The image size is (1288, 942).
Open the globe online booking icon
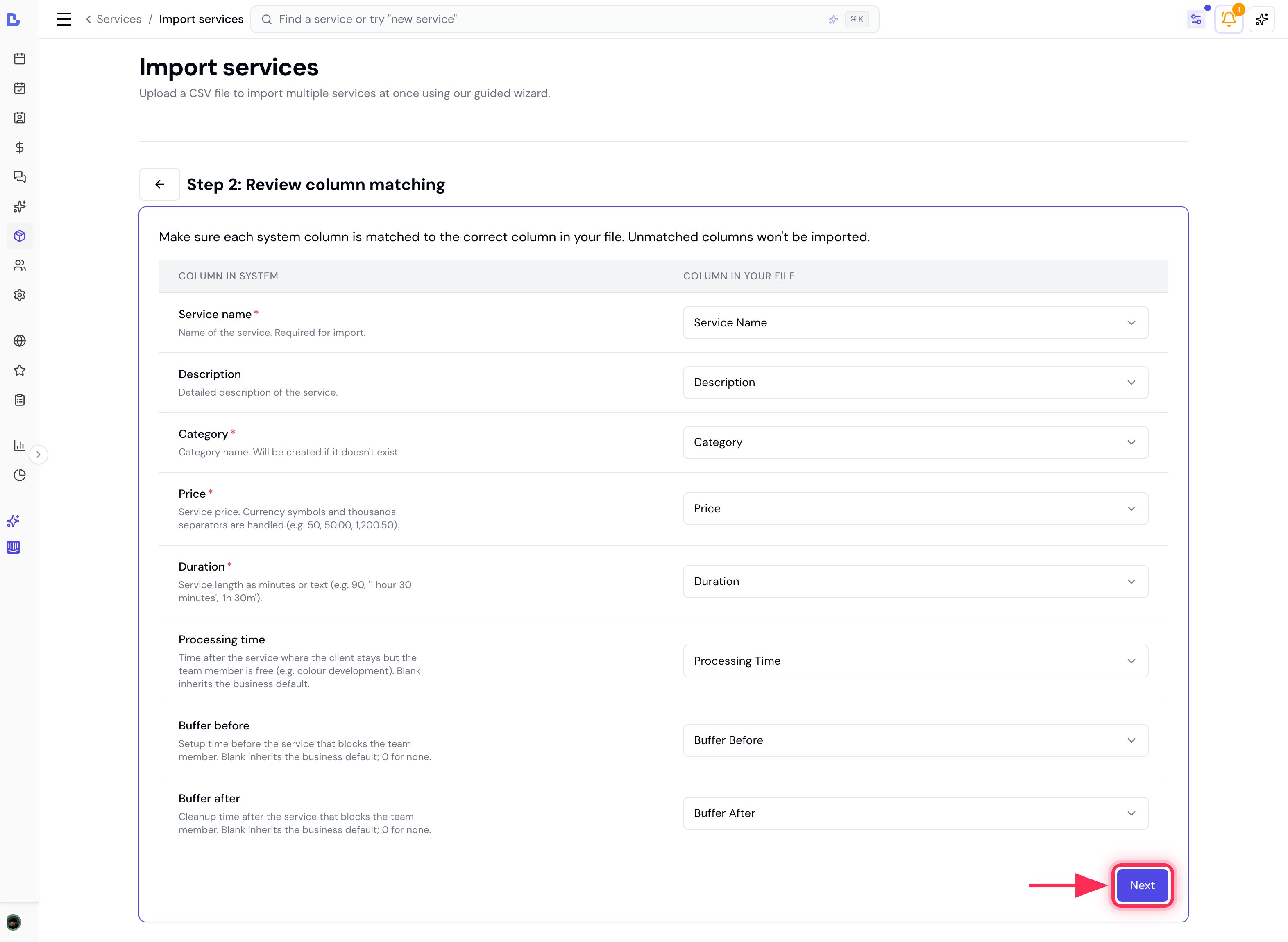tap(19, 341)
